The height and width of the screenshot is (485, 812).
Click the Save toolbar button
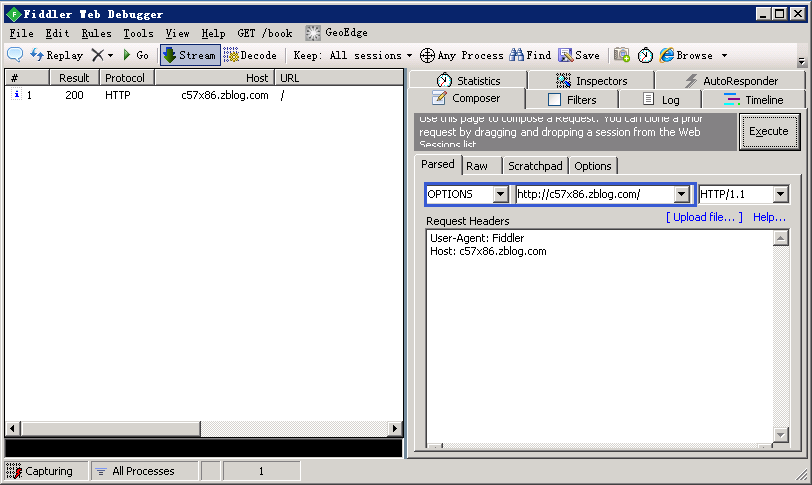(579, 55)
